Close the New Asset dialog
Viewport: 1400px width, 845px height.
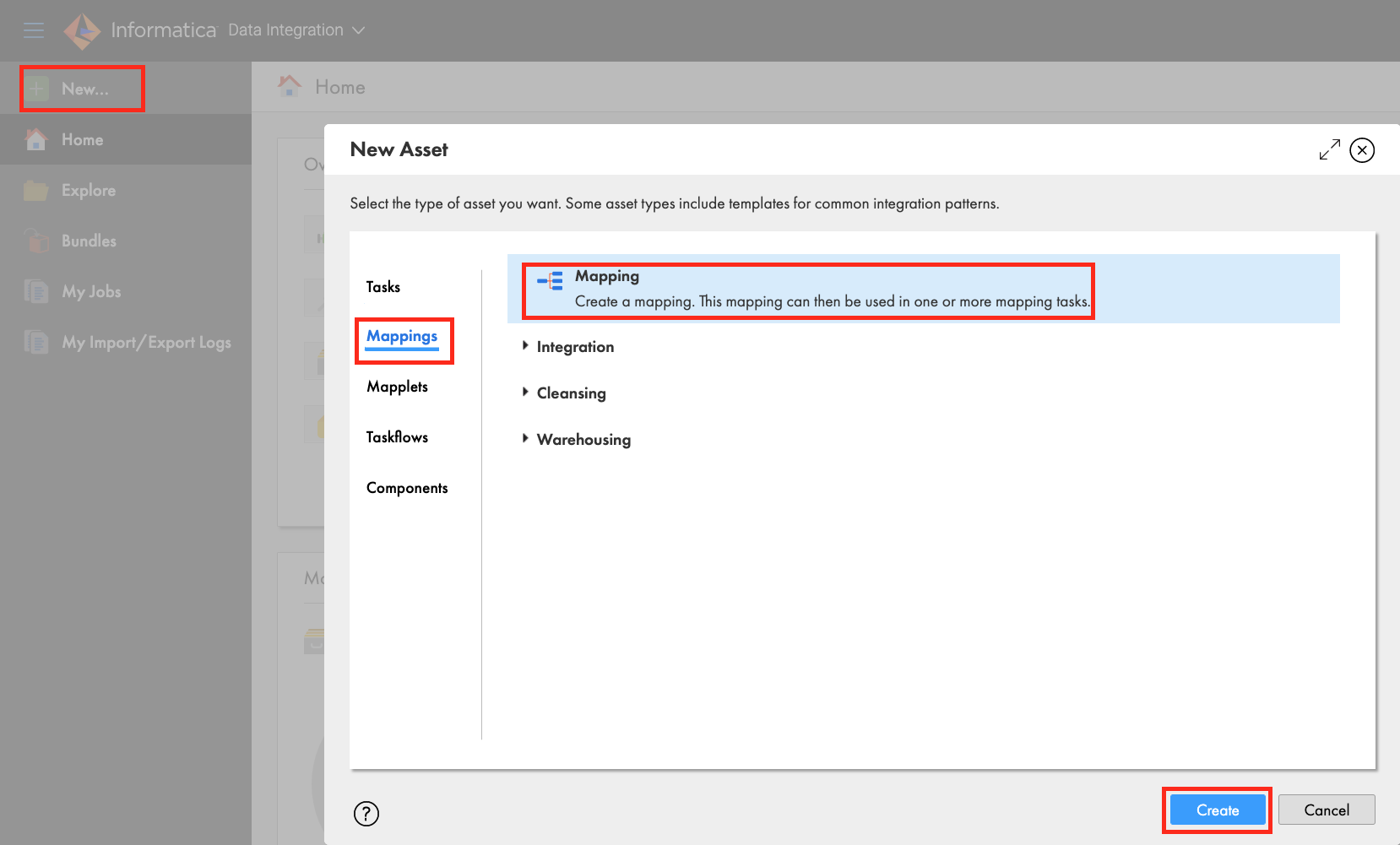(1361, 150)
